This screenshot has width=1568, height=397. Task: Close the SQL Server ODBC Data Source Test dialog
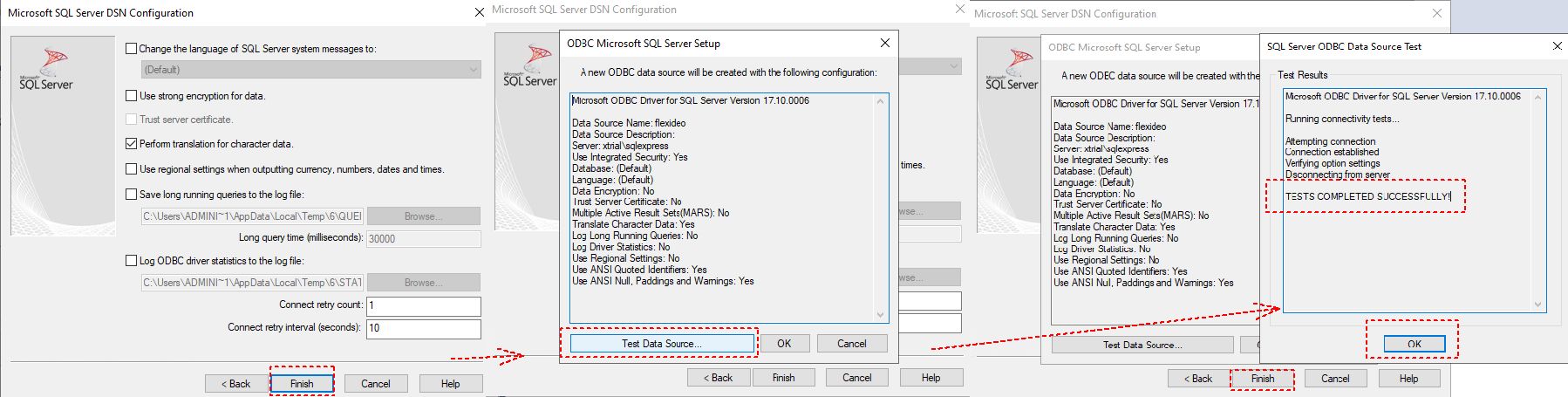coord(1557,46)
